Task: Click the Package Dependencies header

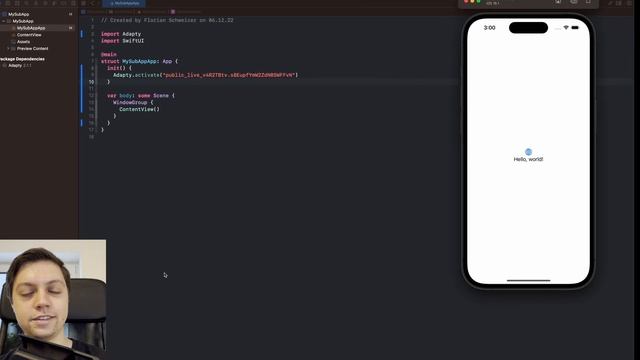Action: pyautogui.click(x=22, y=59)
